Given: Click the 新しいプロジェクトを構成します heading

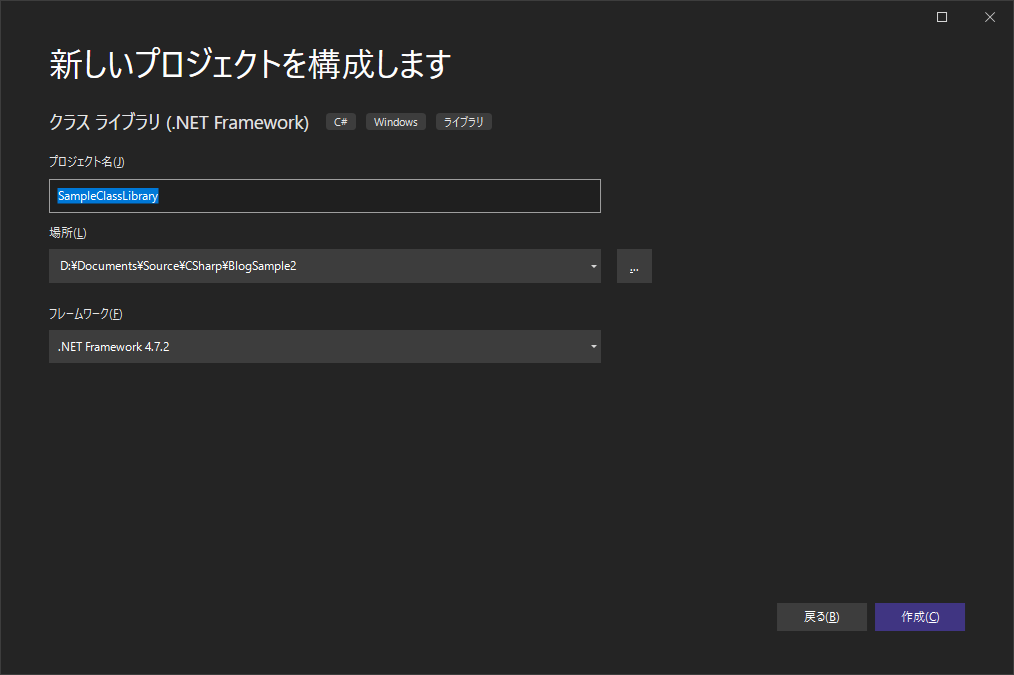Looking at the screenshot, I should tap(250, 65).
